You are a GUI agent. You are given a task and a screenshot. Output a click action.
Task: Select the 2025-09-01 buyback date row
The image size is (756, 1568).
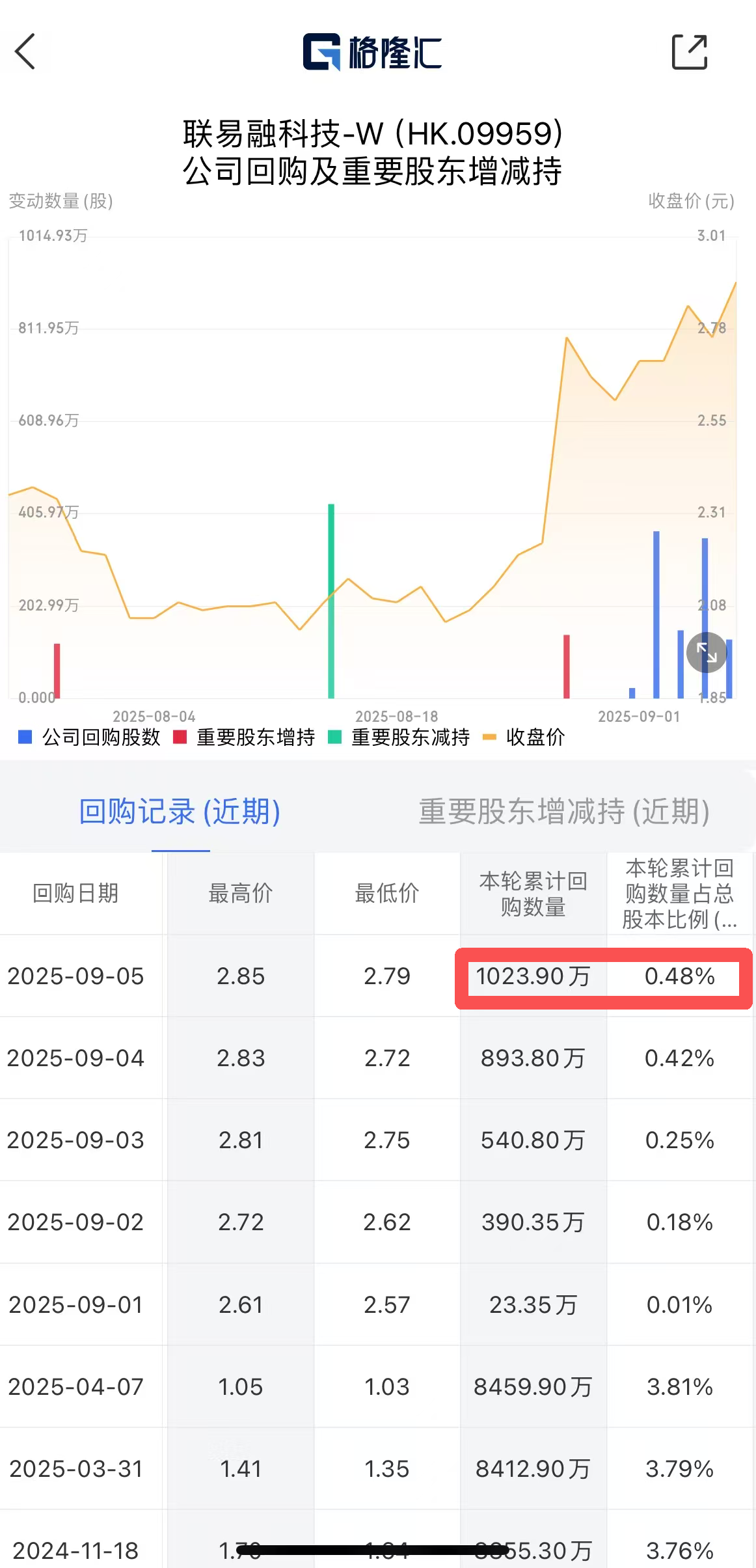coord(75,1304)
